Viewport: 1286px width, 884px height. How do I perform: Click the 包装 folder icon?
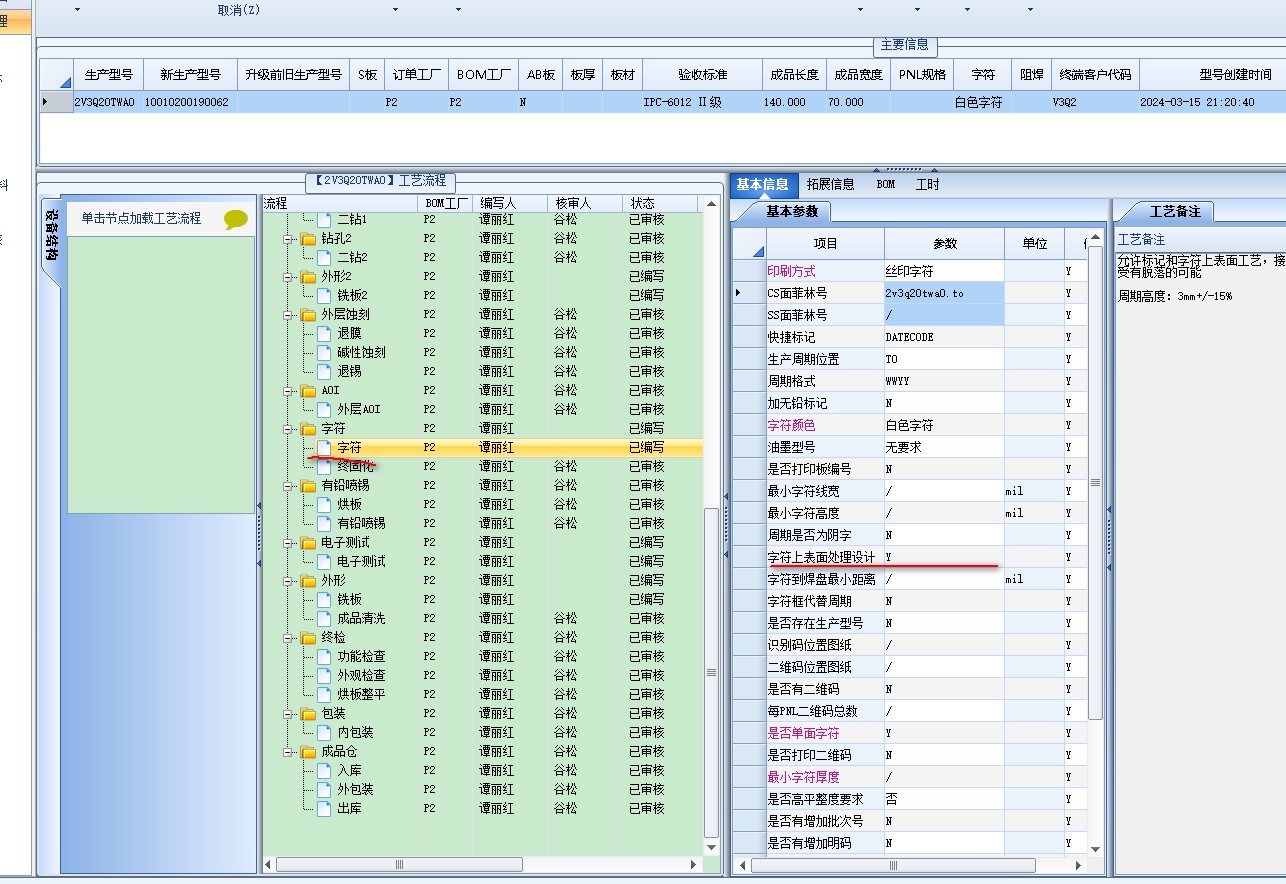pos(308,714)
